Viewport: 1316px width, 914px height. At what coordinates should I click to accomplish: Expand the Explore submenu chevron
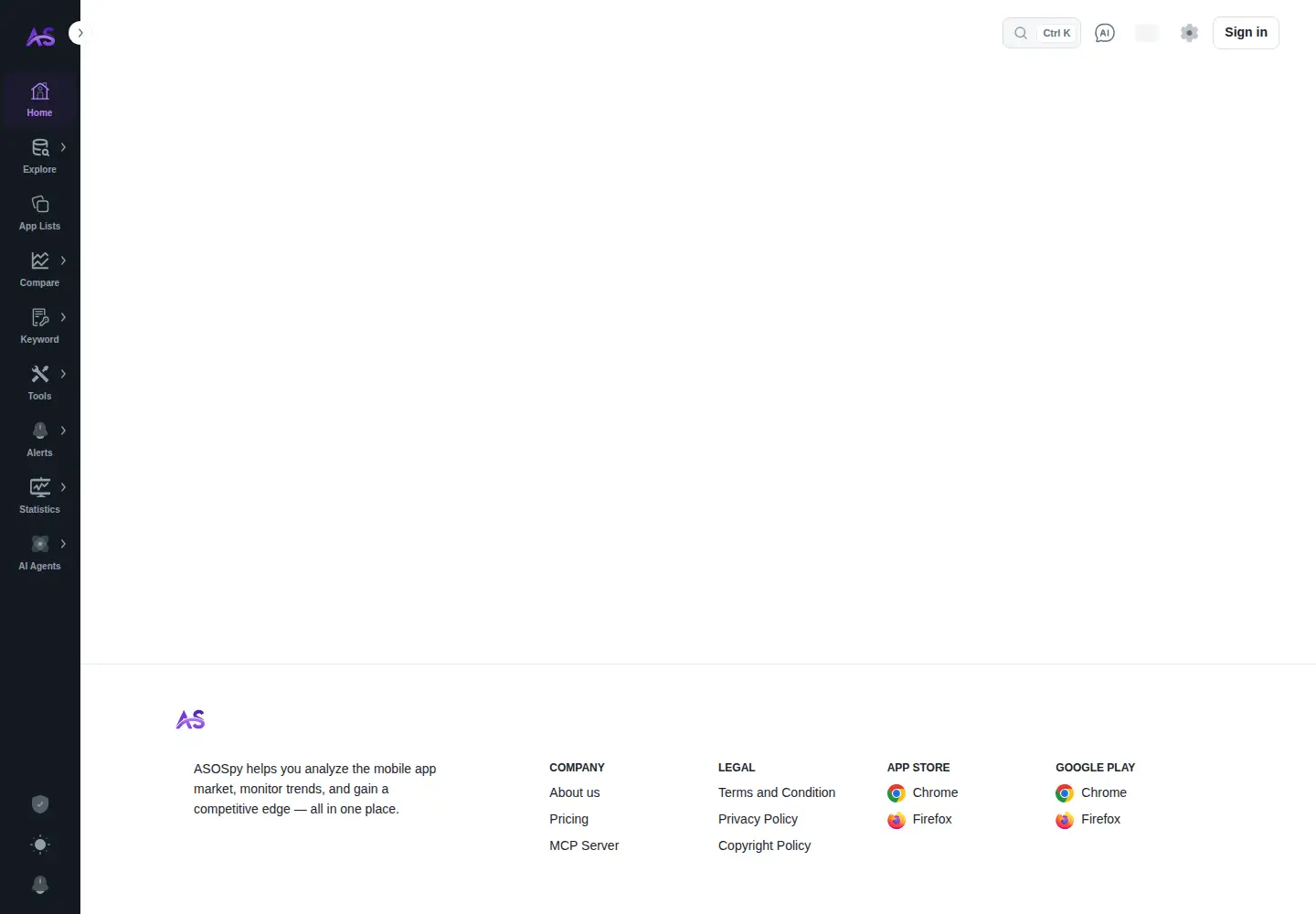63,147
